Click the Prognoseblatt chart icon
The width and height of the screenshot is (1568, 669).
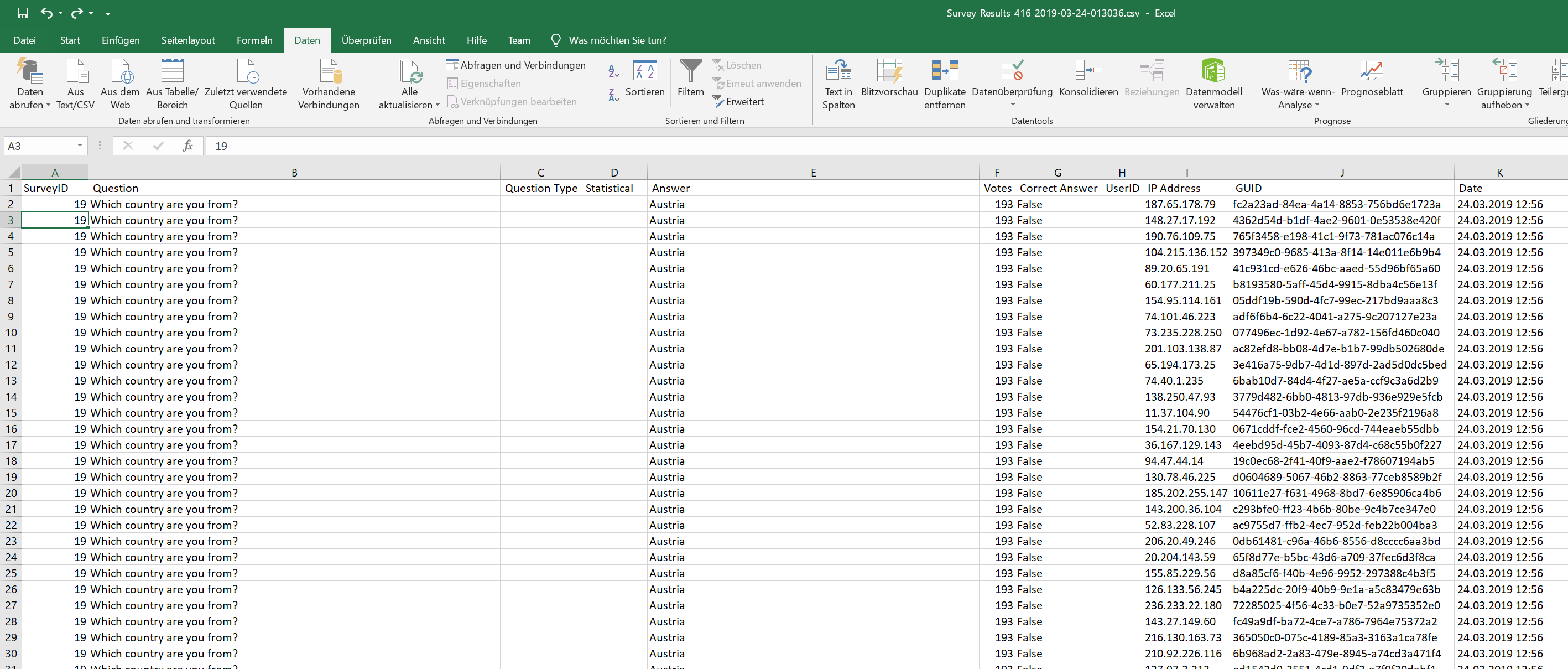[x=1372, y=71]
